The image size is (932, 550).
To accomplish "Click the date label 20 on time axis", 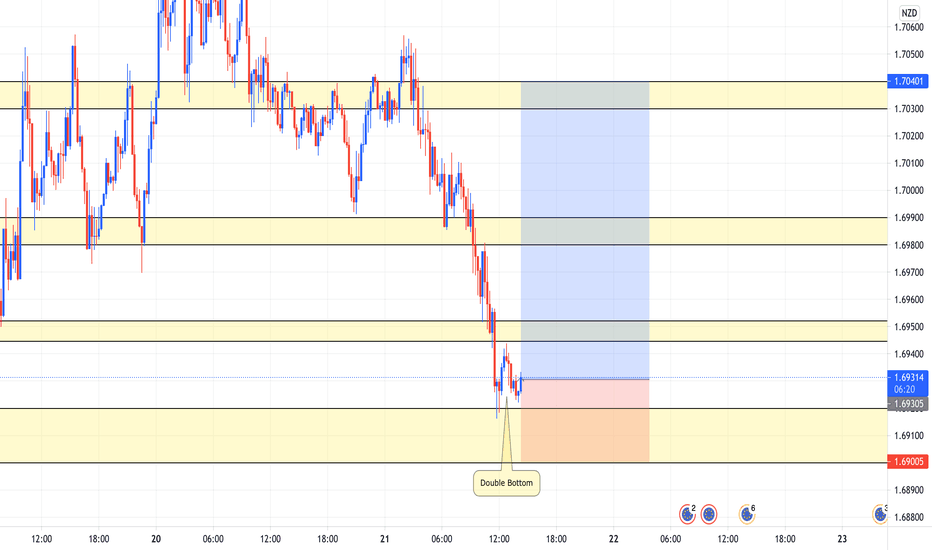I will click(x=156, y=539).
